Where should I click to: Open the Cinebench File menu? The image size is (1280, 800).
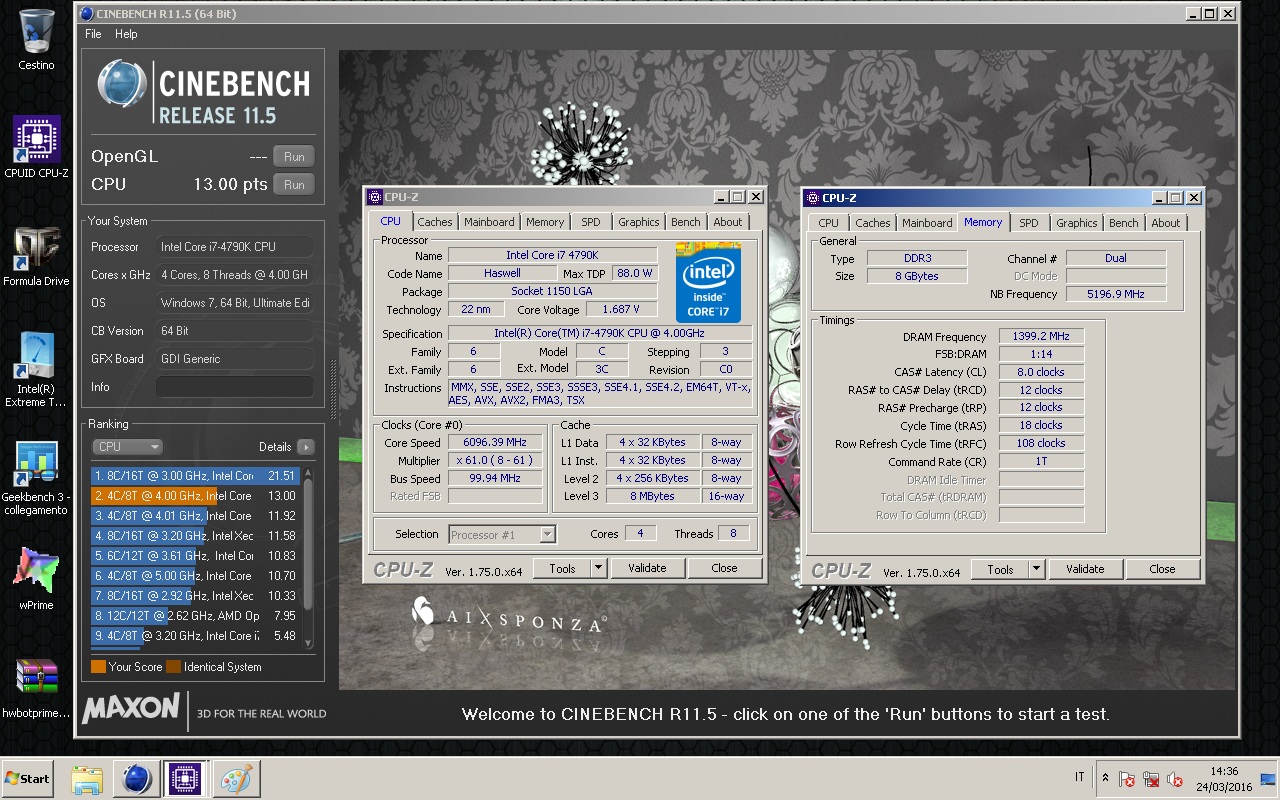[x=93, y=33]
